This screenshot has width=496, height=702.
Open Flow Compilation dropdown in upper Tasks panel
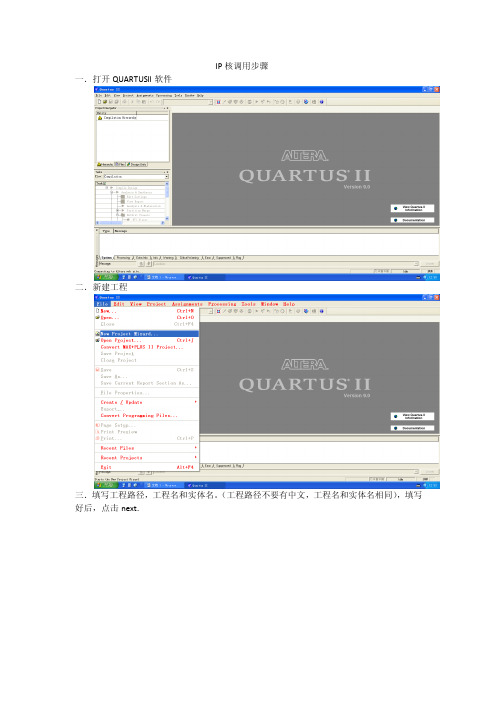pyautogui.click(x=167, y=177)
